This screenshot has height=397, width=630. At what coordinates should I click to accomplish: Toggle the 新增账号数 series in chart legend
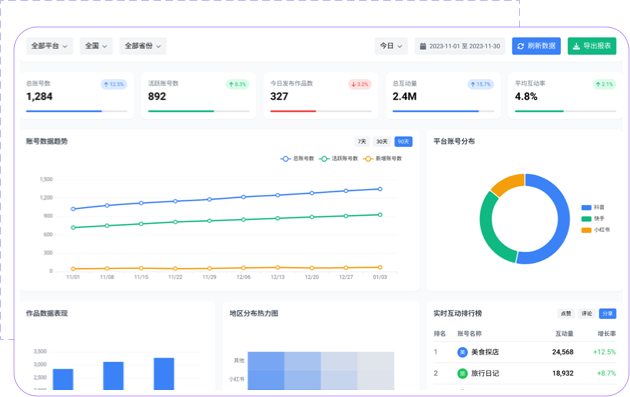tap(382, 159)
